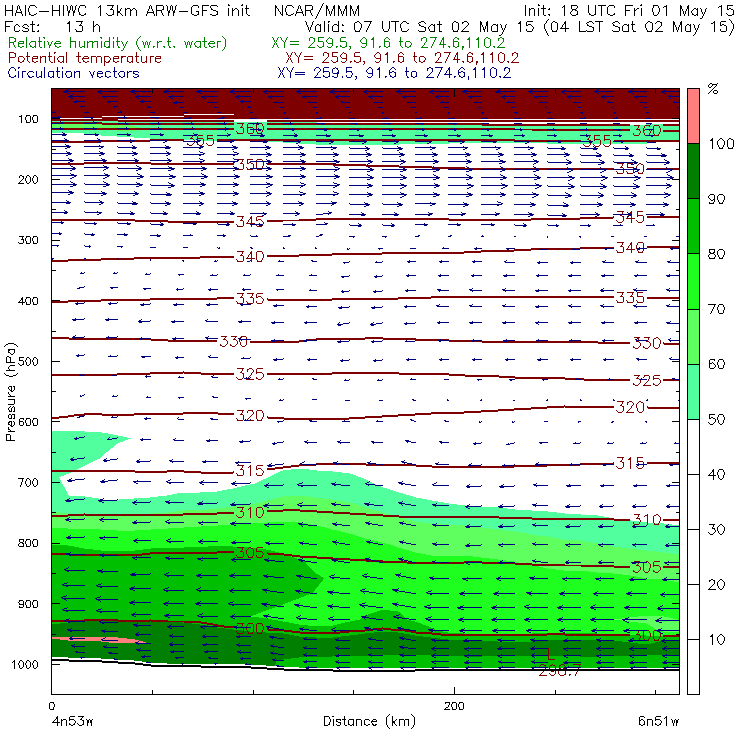The image size is (740, 740).
Task: Click the '6n51w' end coordinate label
Action: coord(658,721)
